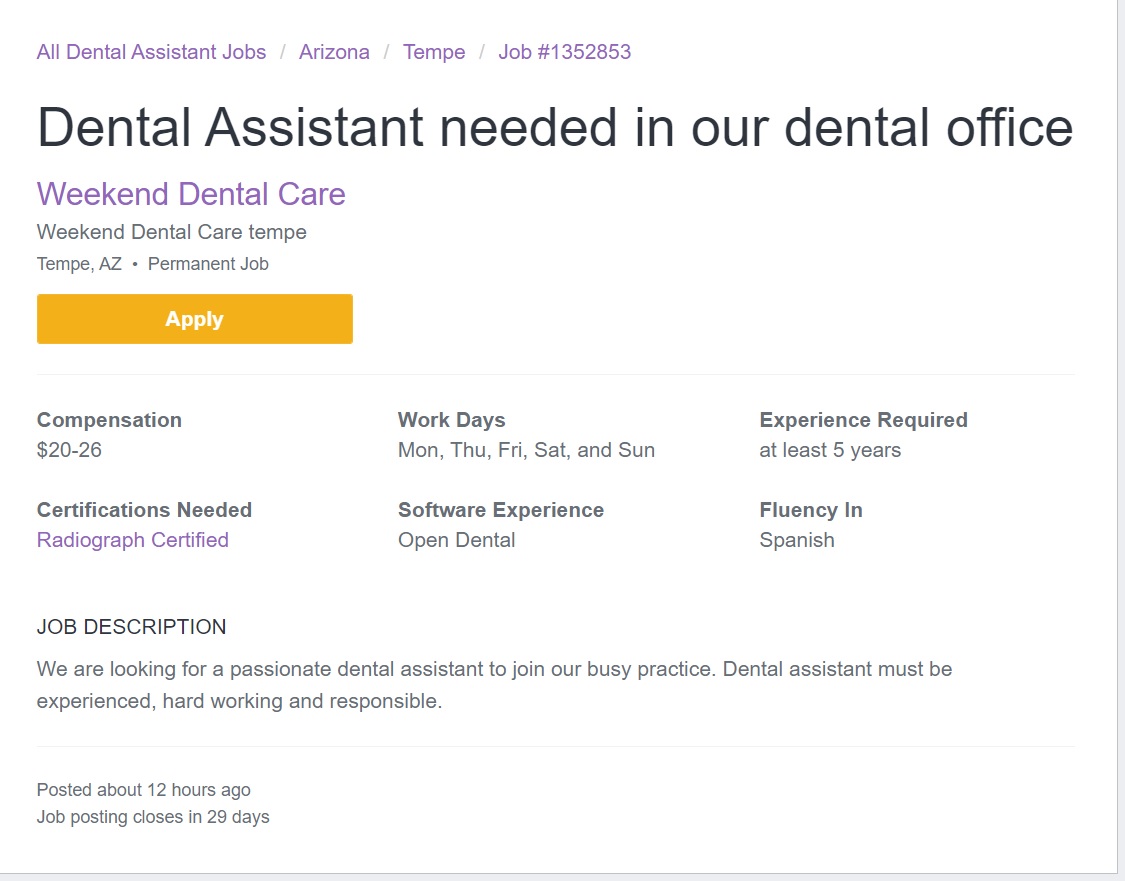Image resolution: width=1125 pixels, height=881 pixels.
Task: Click the Posted about 12 hours ago text
Action: click(x=143, y=790)
